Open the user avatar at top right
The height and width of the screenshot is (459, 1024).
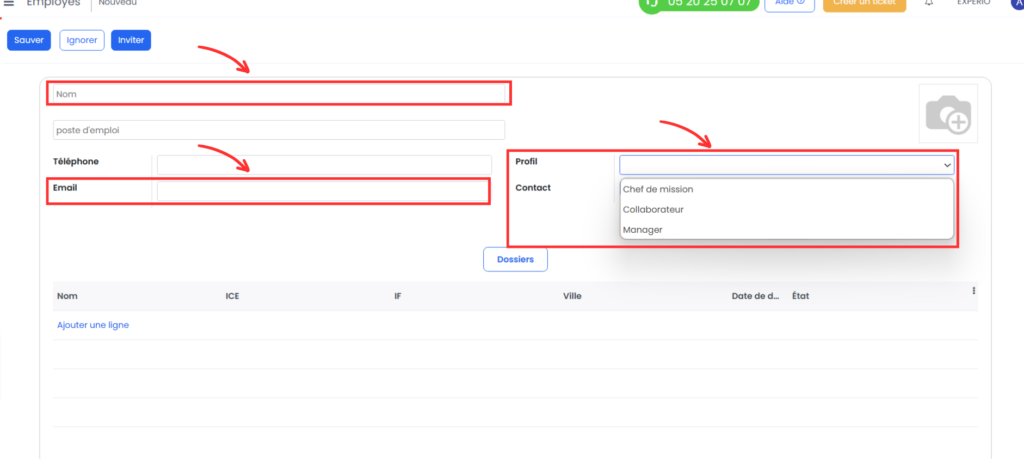(1017, 3)
